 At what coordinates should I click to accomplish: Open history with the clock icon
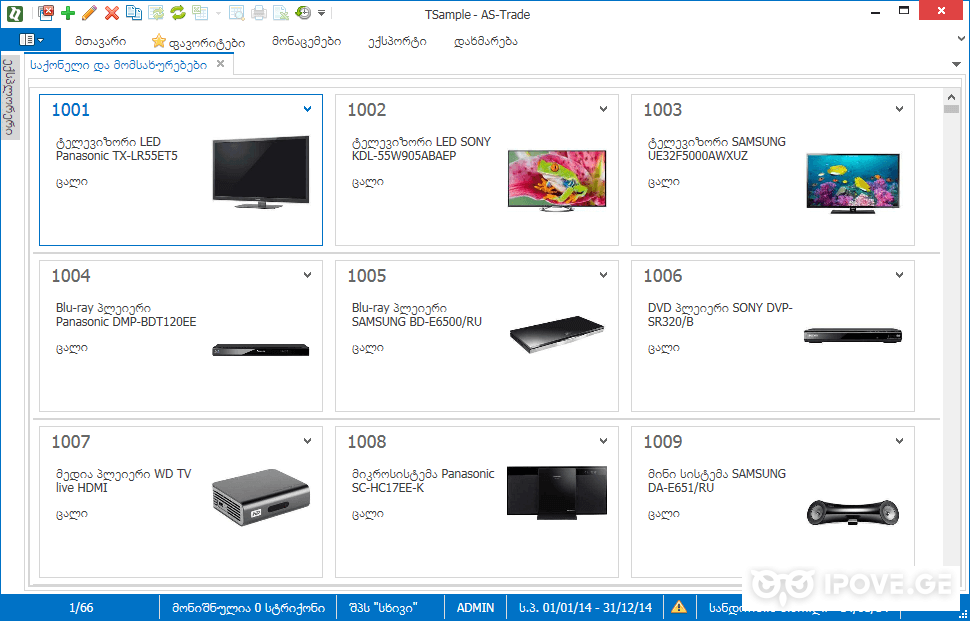pyautogui.click(x=303, y=12)
